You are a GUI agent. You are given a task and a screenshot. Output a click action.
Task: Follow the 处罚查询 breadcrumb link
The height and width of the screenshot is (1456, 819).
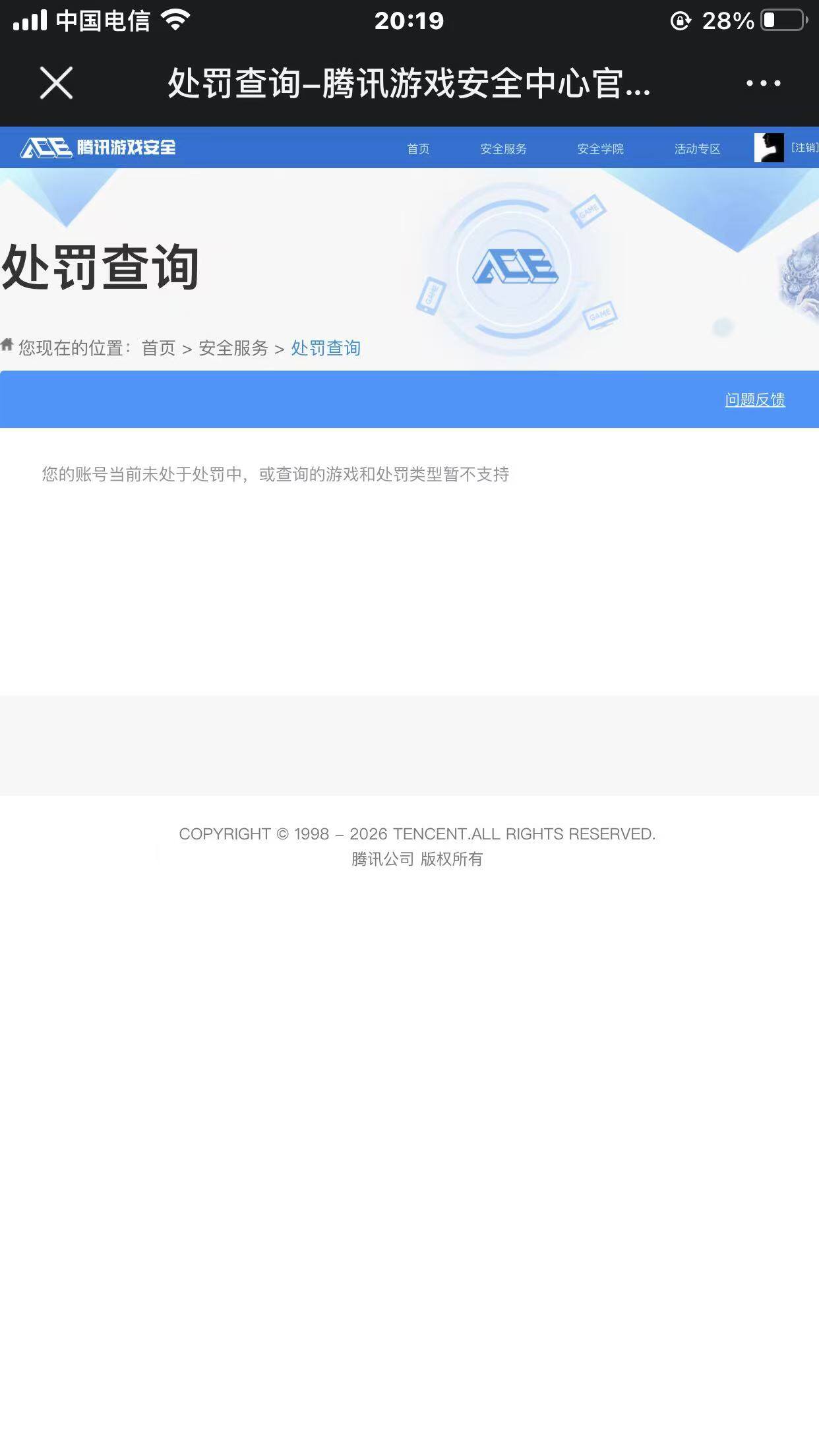coord(326,348)
